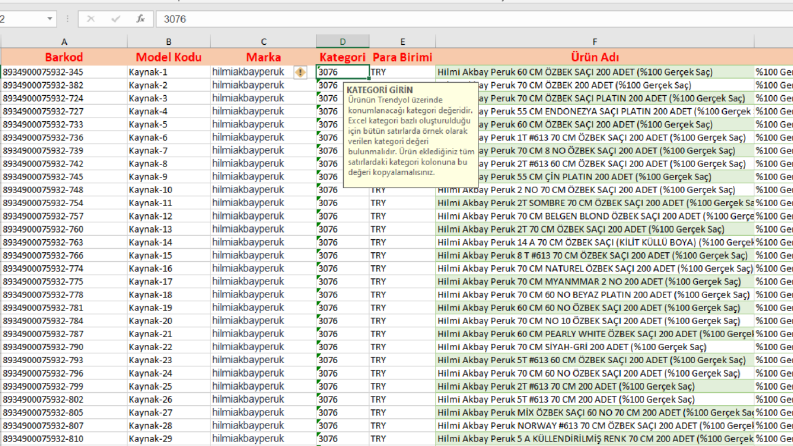
Task: Click the Kaynak-5 model code cell
Action: coord(168,124)
